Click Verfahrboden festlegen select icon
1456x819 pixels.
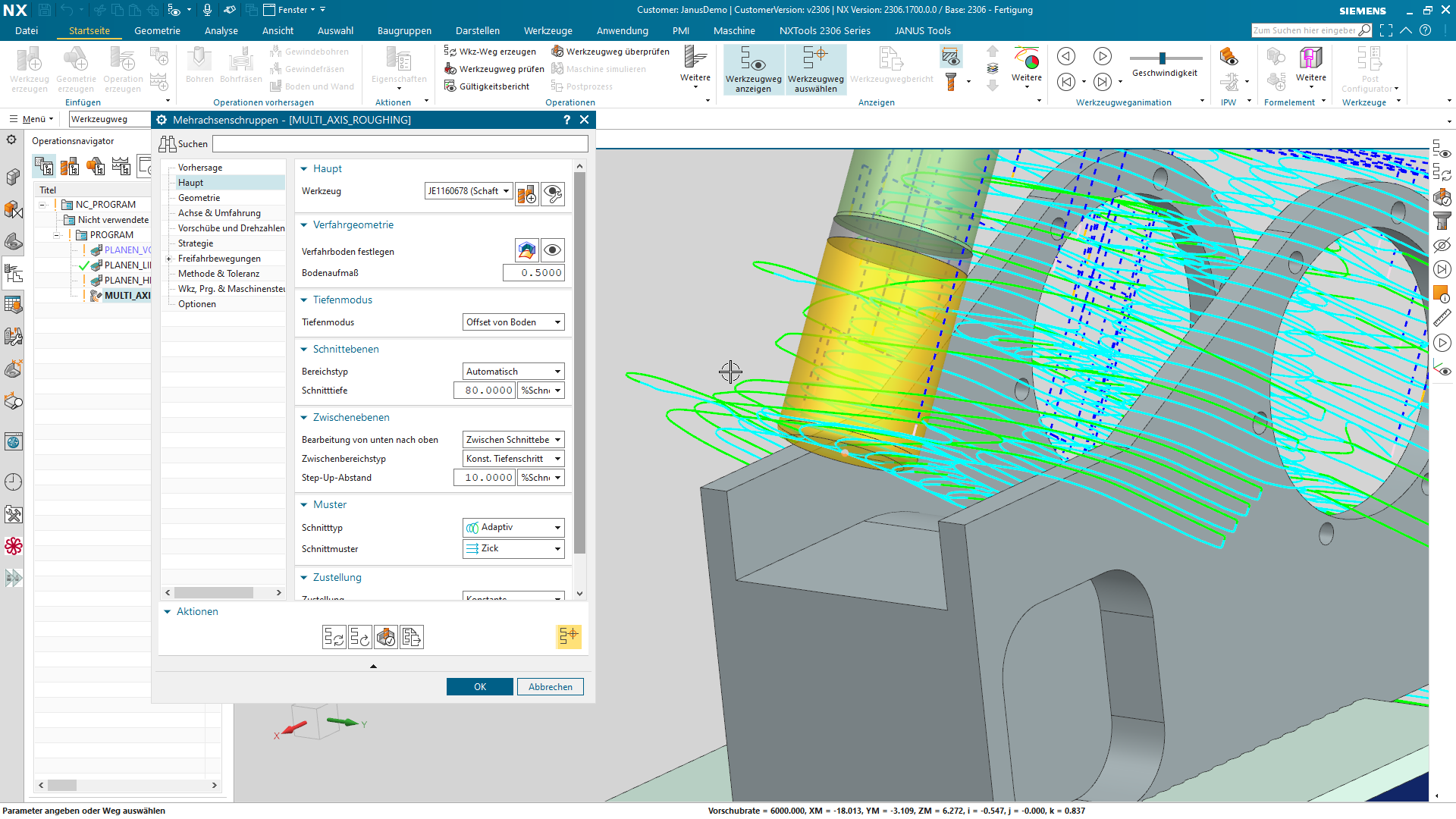(x=527, y=250)
